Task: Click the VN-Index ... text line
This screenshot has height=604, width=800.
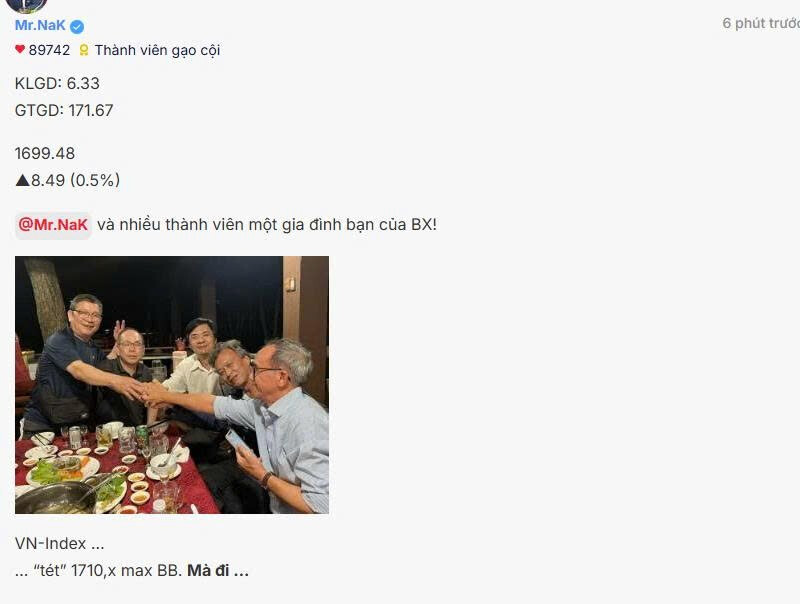Action: pyautogui.click(x=59, y=543)
